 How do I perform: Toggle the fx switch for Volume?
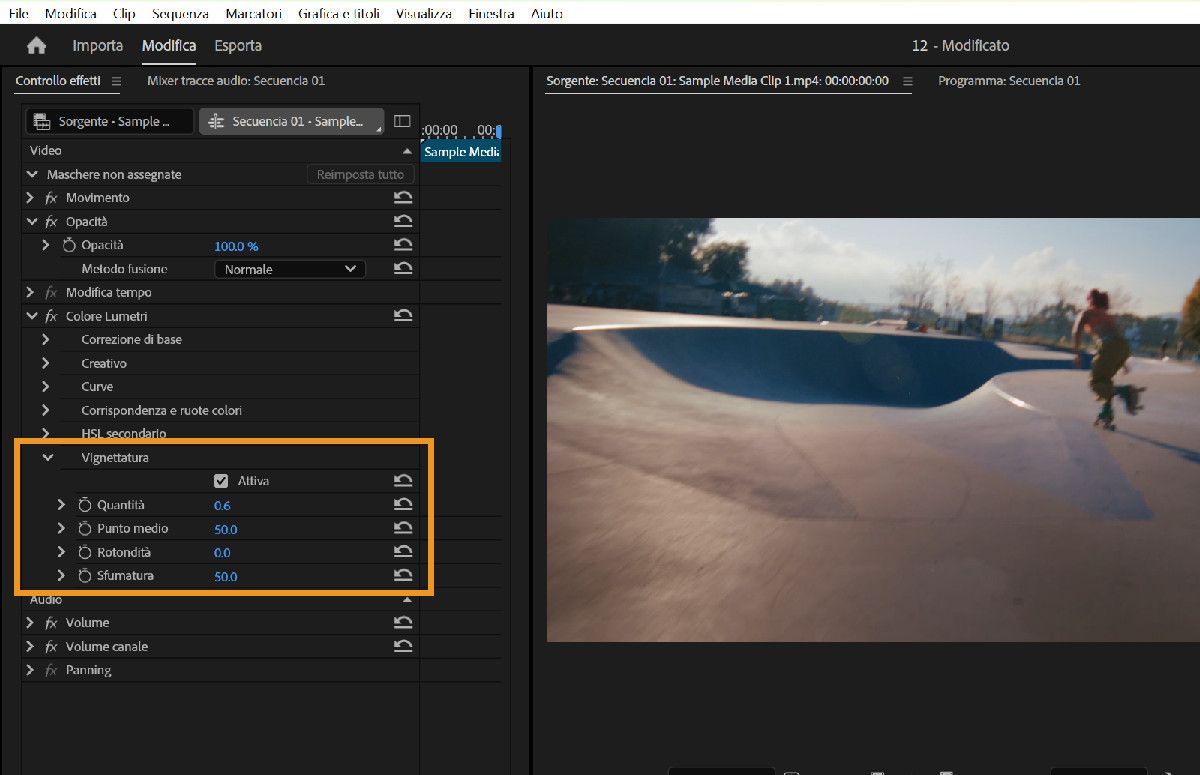pos(51,623)
